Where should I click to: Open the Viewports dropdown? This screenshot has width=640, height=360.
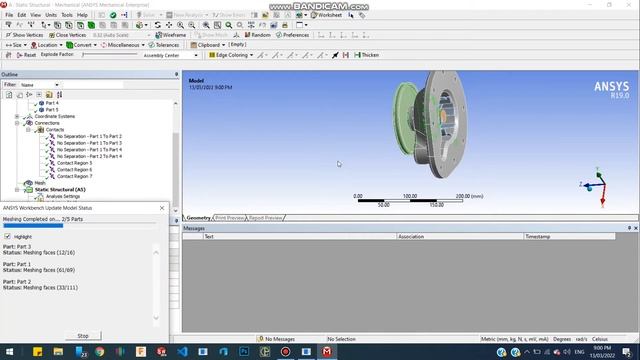click(302, 25)
